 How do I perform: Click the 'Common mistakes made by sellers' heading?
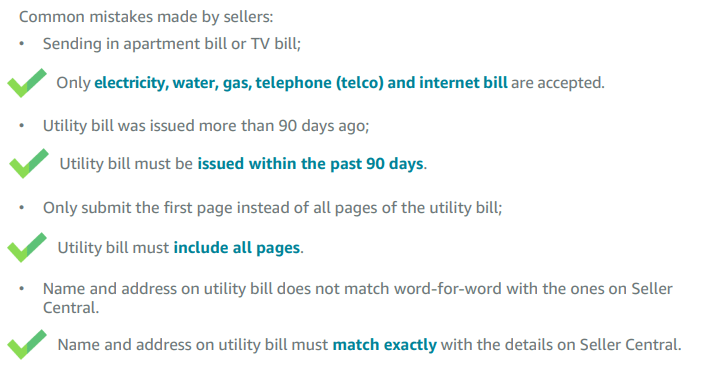(x=146, y=17)
